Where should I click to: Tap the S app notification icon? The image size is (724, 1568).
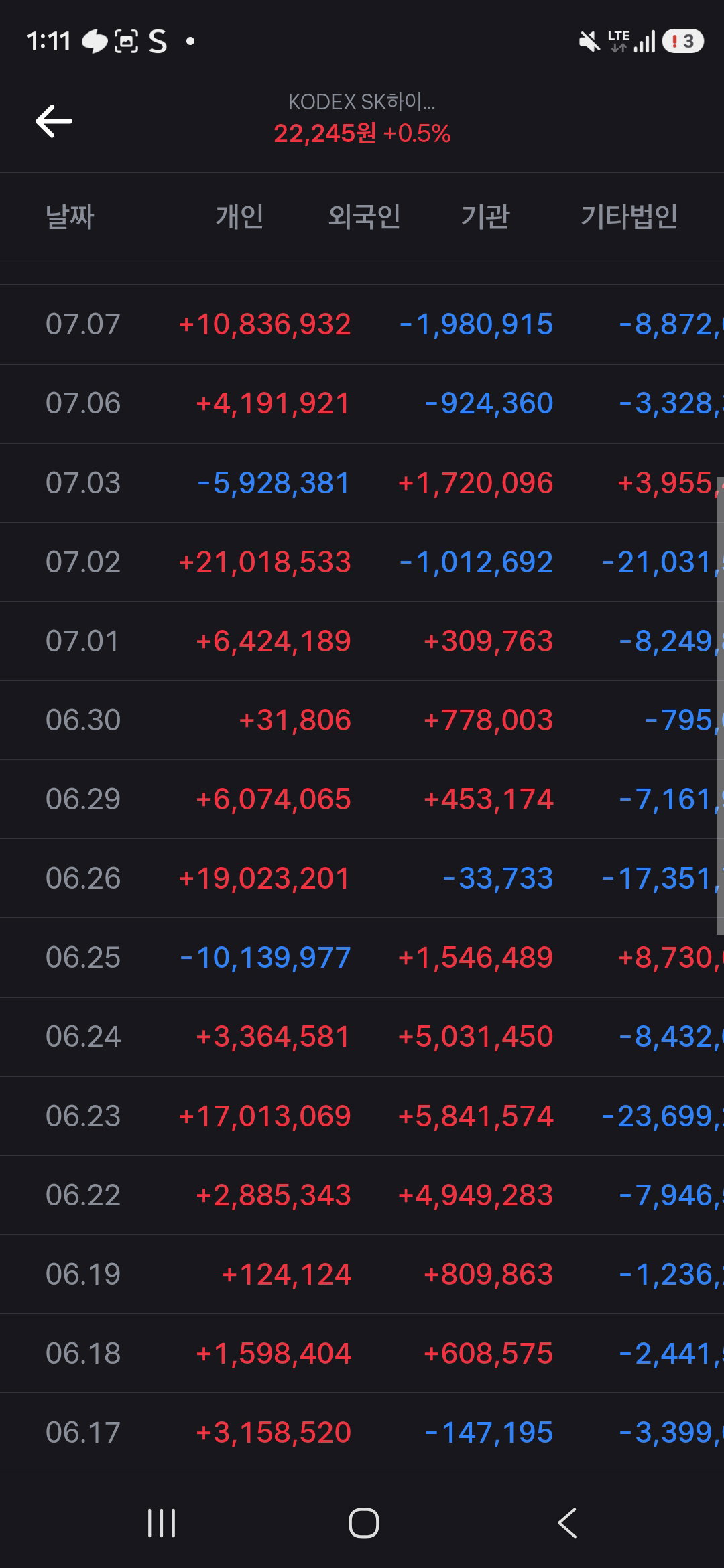(158, 42)
